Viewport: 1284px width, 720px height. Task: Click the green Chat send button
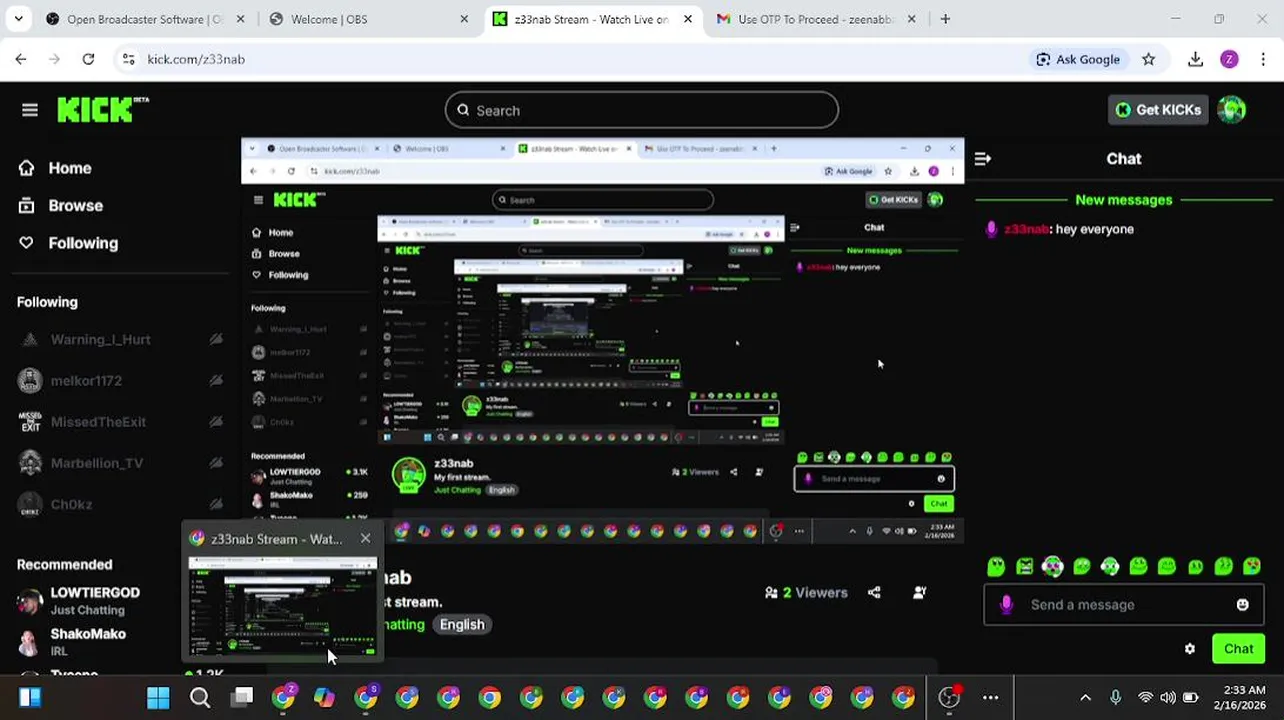coord(1238,649)
